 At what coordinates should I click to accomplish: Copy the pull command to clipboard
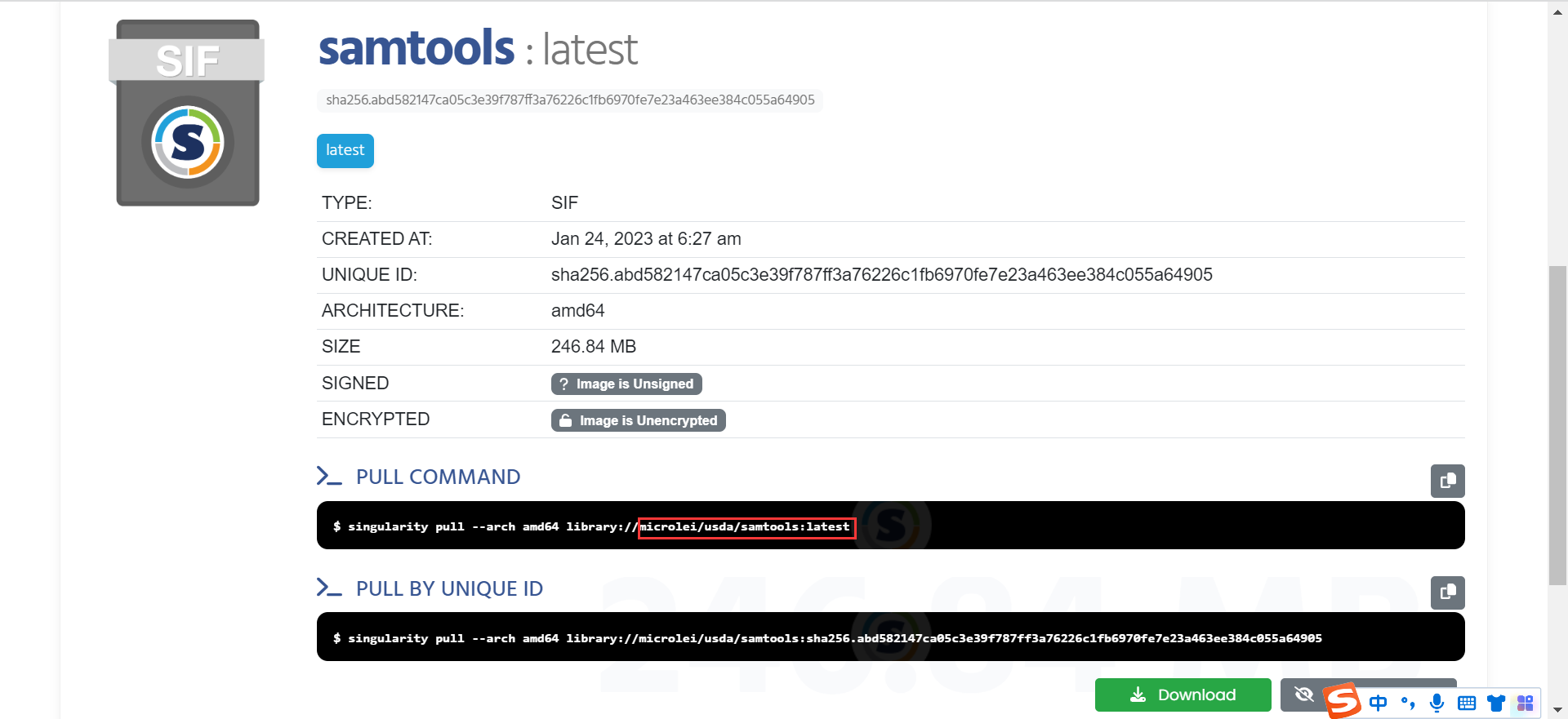pos(1447,481)
